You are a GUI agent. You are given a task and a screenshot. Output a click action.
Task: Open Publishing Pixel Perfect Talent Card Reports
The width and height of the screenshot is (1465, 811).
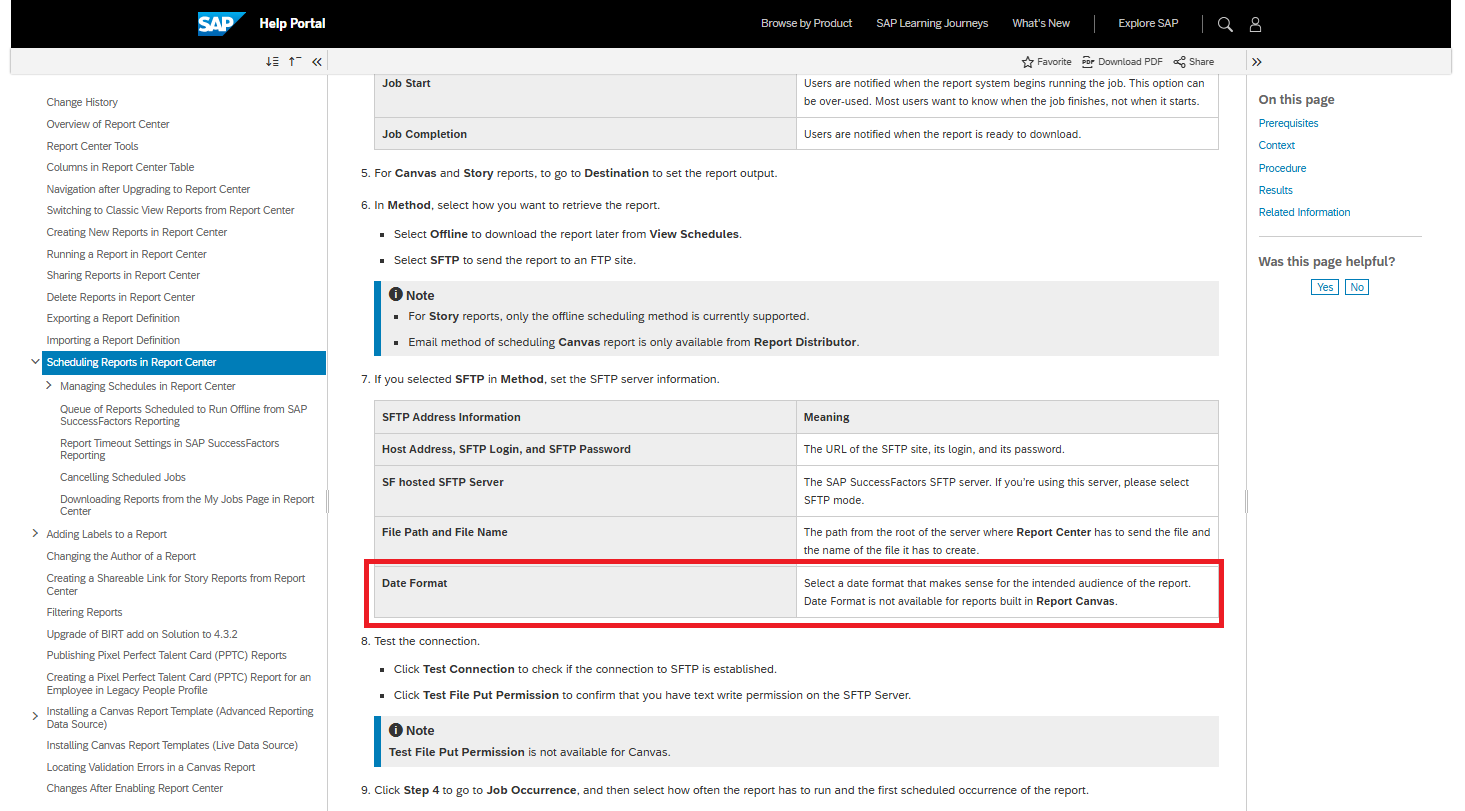click(x=166, y=655)
